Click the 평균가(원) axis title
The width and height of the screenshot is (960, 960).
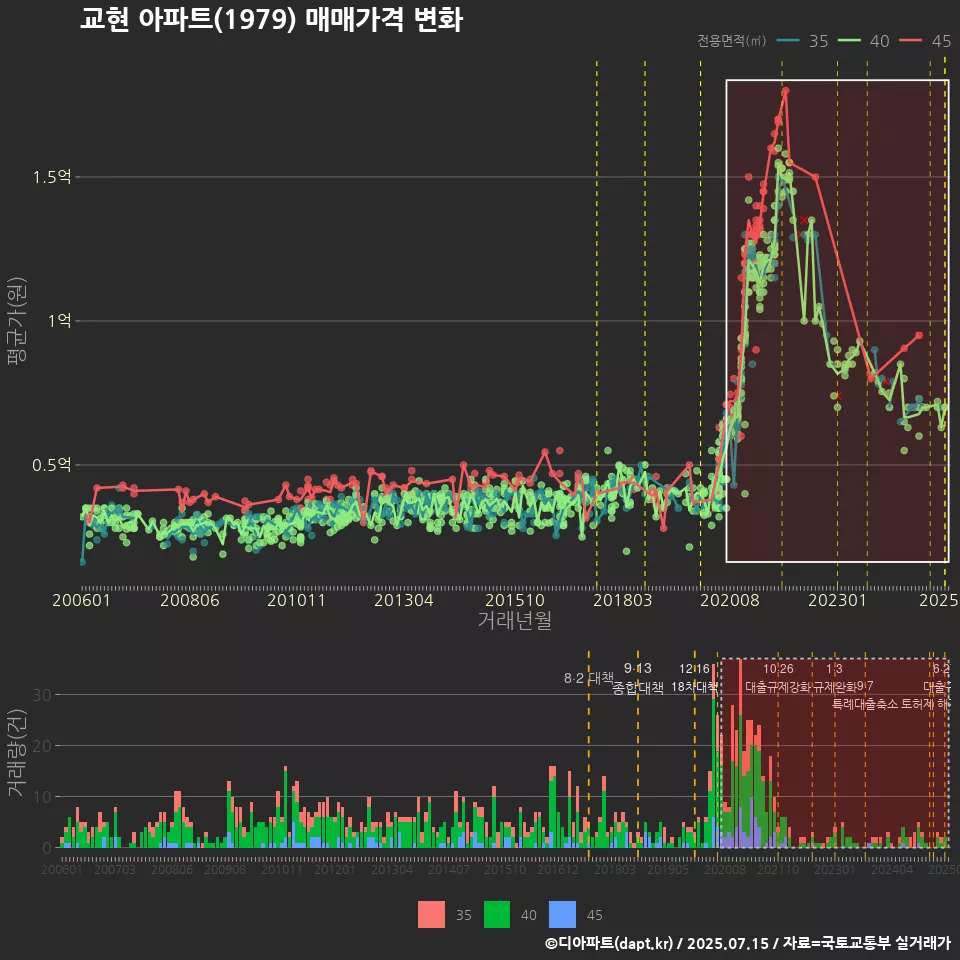(17, 321)
